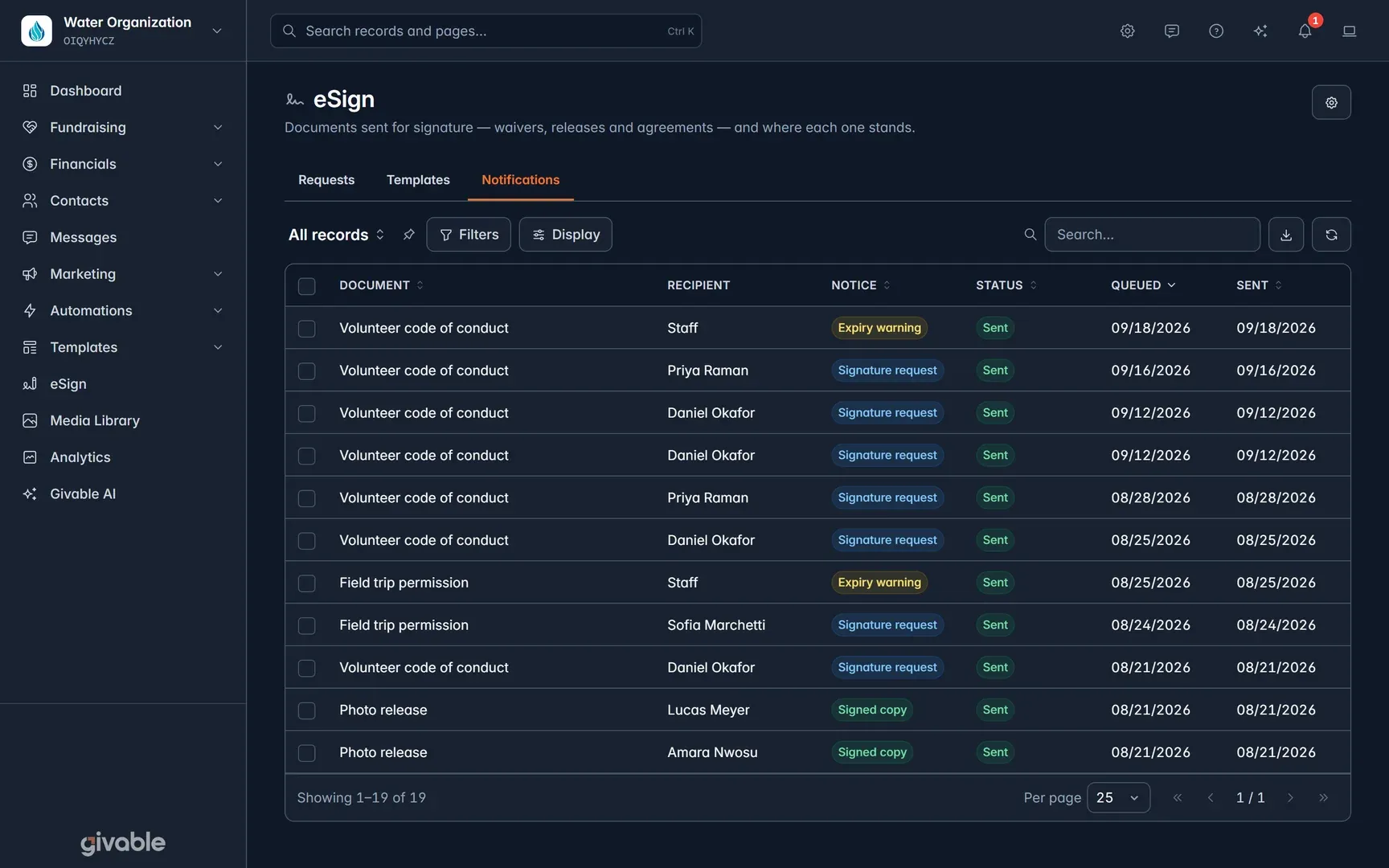Image resolution: width=1389 pixels, height=868 pixels.
Task: Open eSign page settings gear button
Action: pos(1331,102)
